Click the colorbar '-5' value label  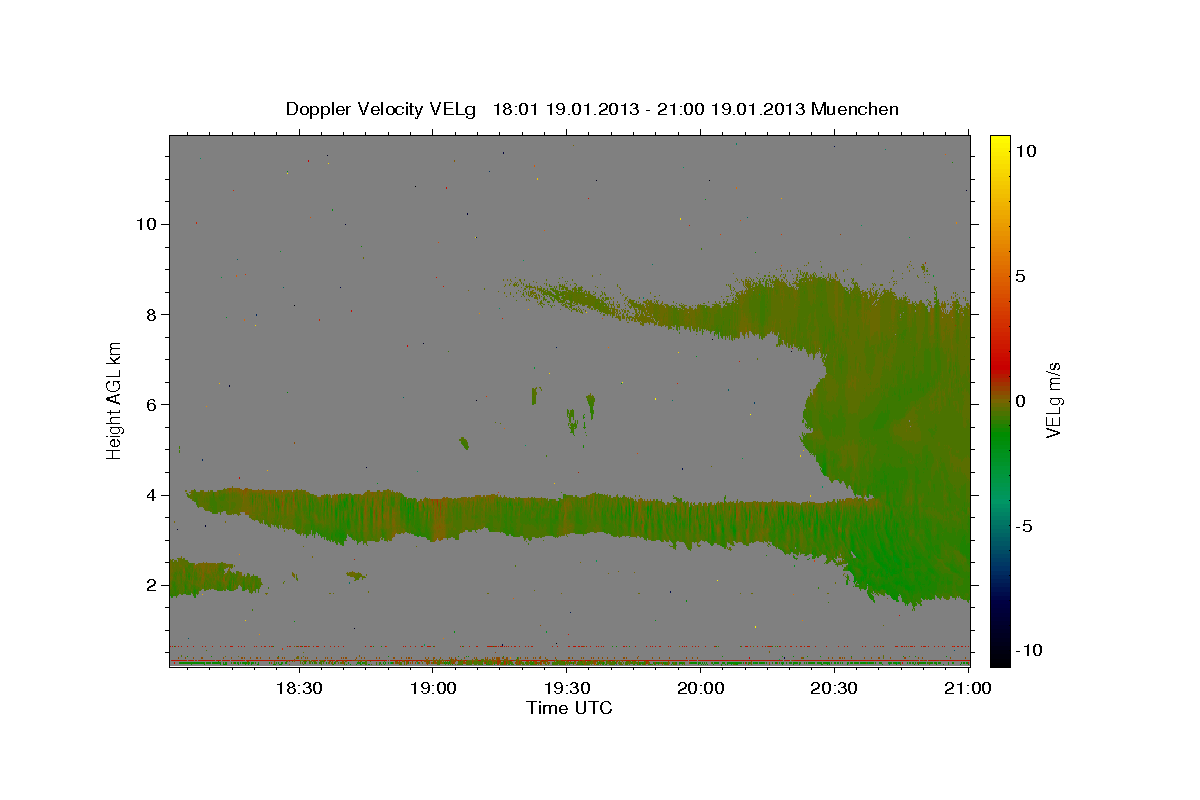pos(1024,526)
